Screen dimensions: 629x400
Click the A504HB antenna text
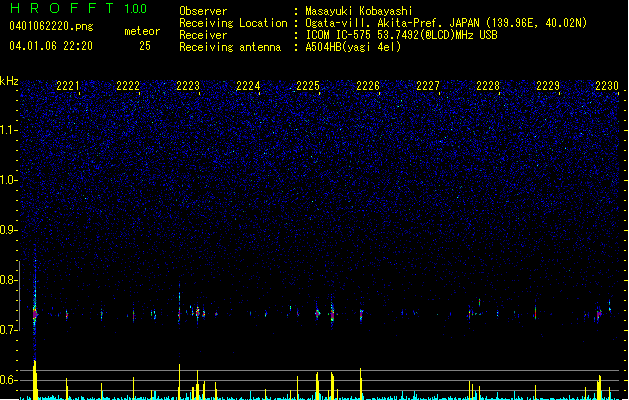coord(353,47)
